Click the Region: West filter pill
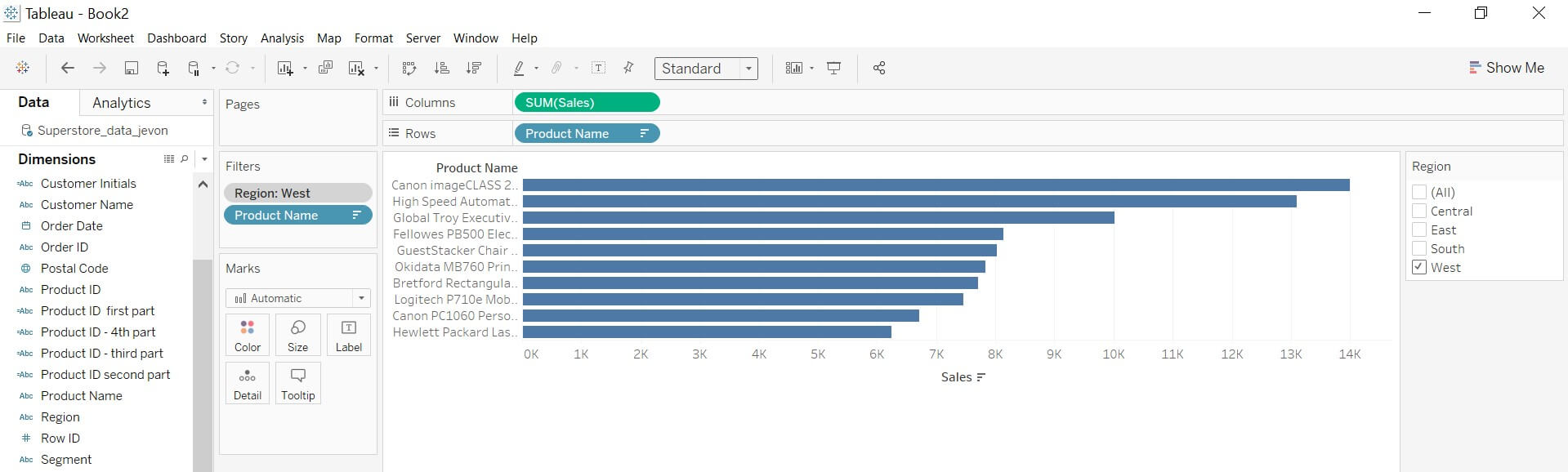1568x472 pixels. pyautogui.click(x=297, y=193)
